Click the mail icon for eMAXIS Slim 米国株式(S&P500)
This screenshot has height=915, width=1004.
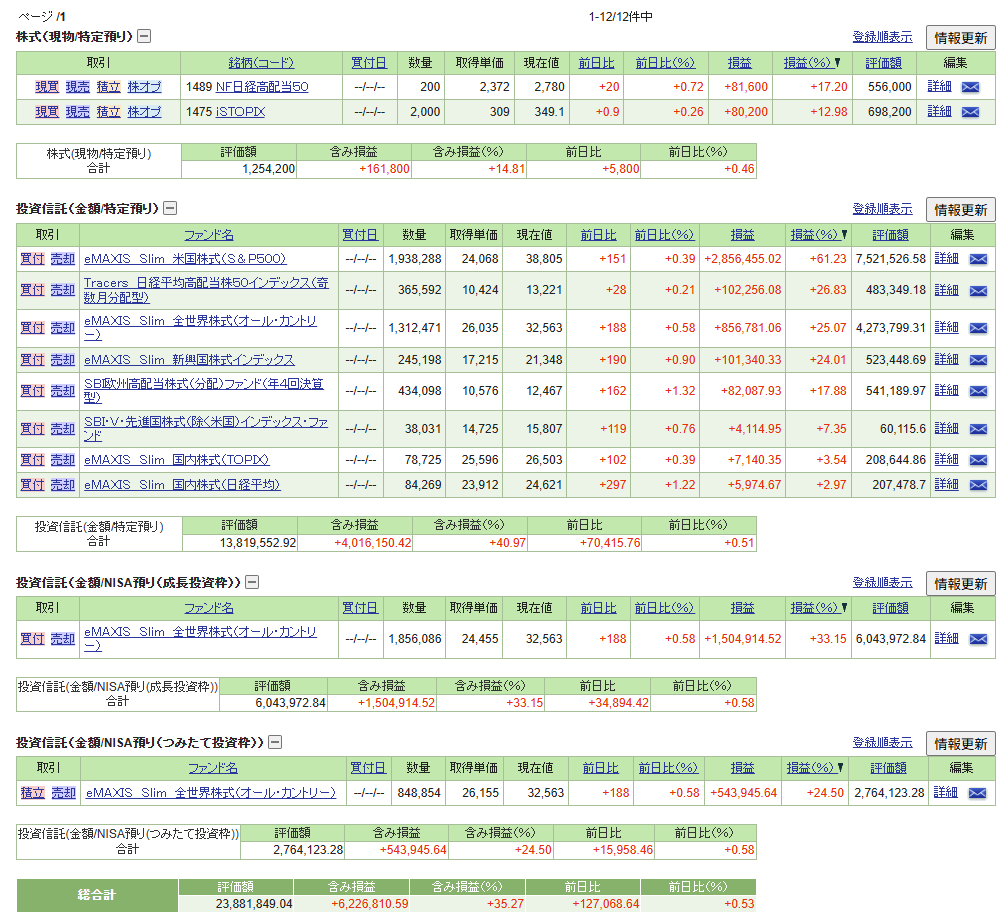click(977, 259)
